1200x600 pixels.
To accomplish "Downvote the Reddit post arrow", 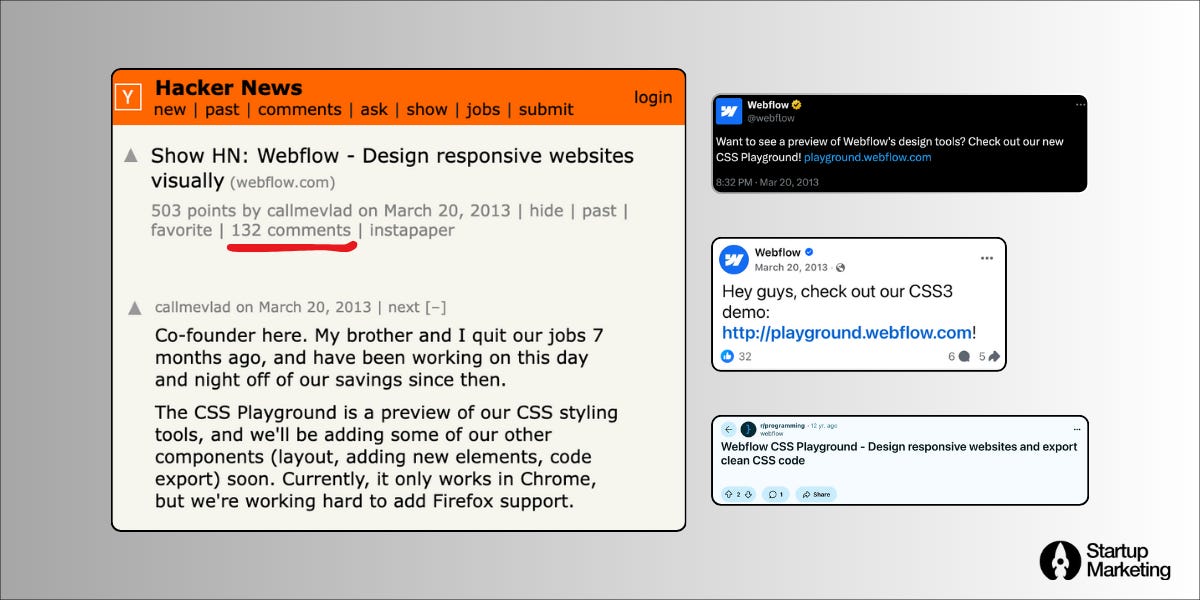I will pyautogui.click(x=748, y=494).
